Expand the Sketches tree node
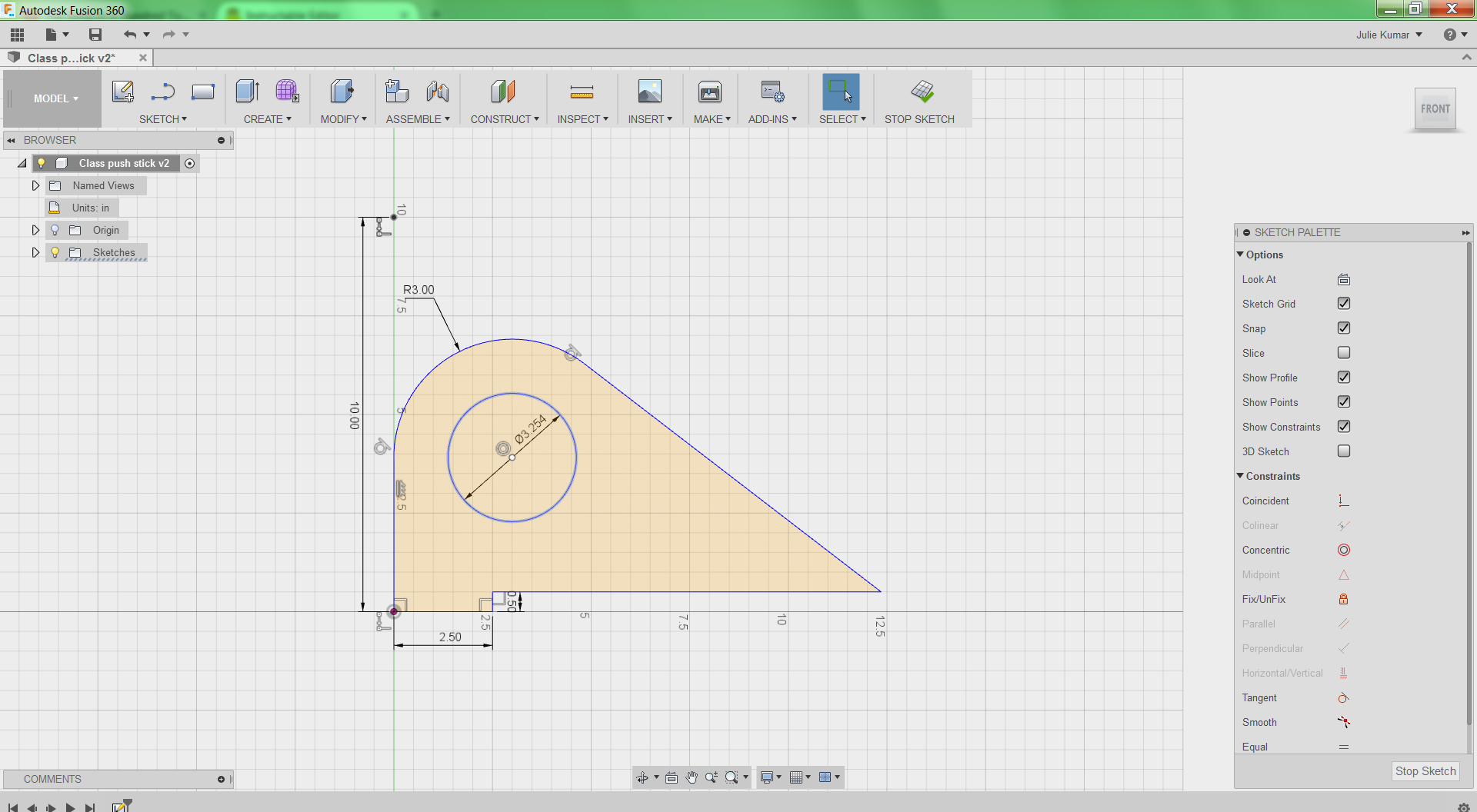This screenshot has width=1477, height=812. pyautogui.click(x=35, y=252)
